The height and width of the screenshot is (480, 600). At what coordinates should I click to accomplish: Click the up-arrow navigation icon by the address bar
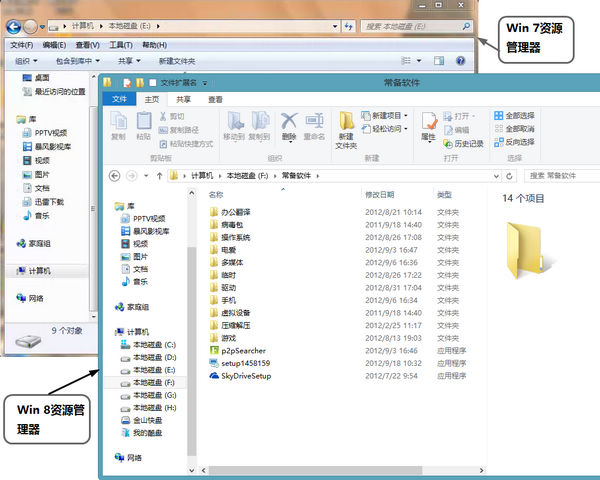(x=158, y=175)
